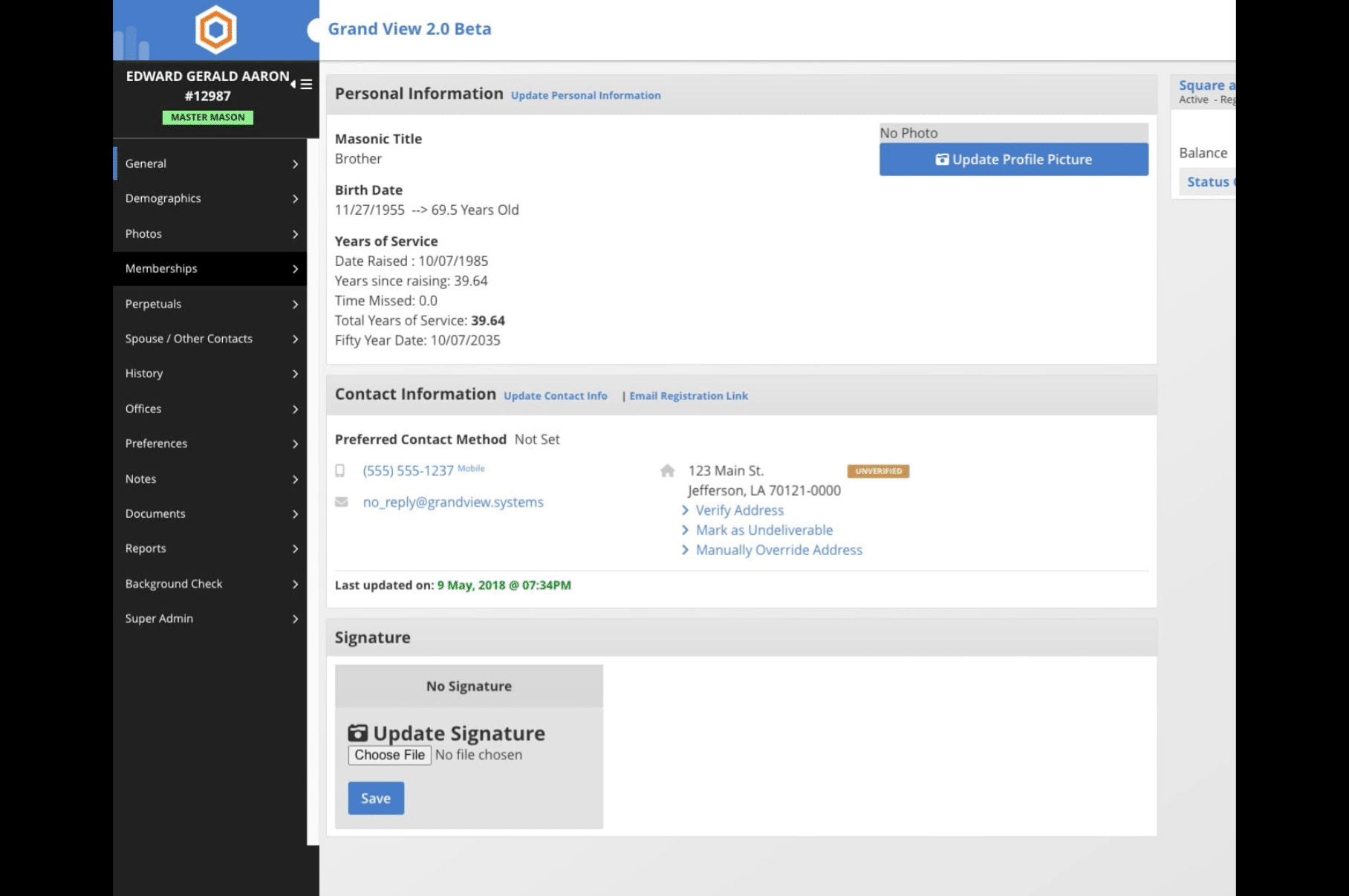
Task: Click the no_reply@grandview.systems email link
Action: (453, 502)
